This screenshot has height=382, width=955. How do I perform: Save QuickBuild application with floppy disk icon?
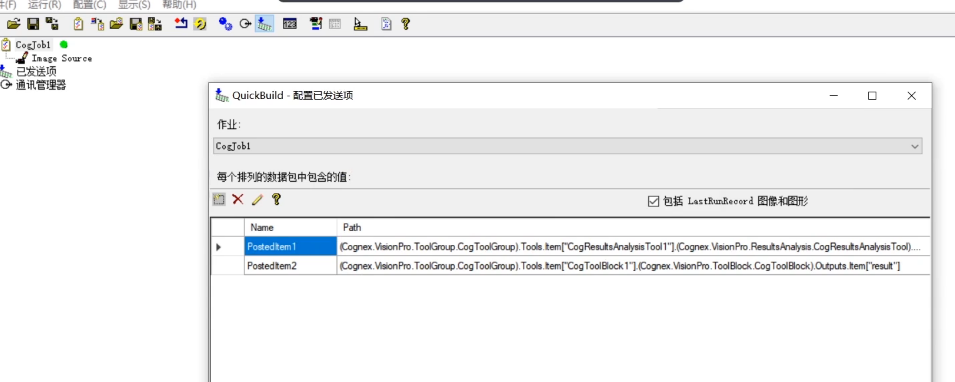pyautogui.click(x=33, y=24)
